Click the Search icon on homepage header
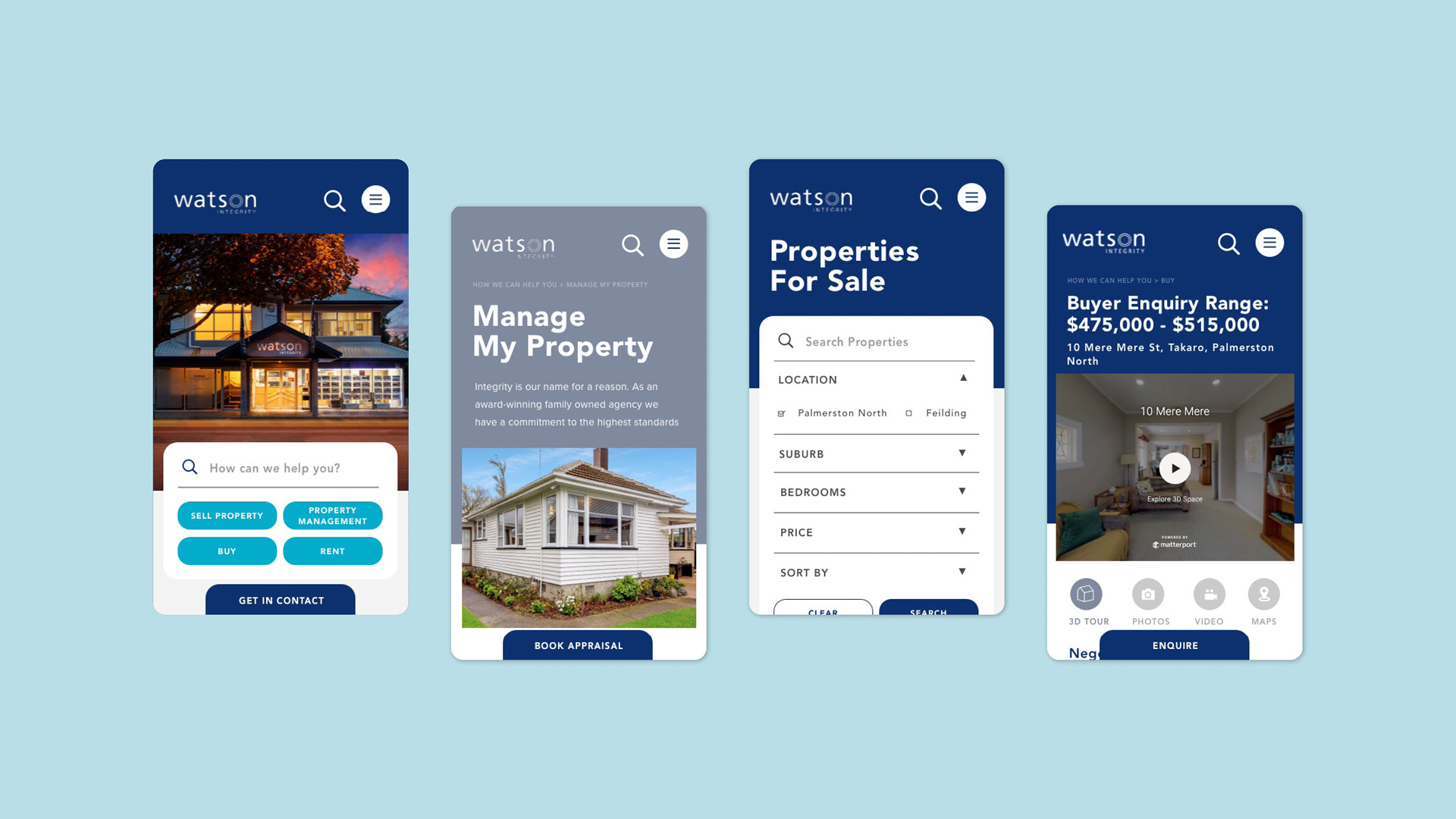The width and height of the screenshot is (1456, 819). (334, 199)
